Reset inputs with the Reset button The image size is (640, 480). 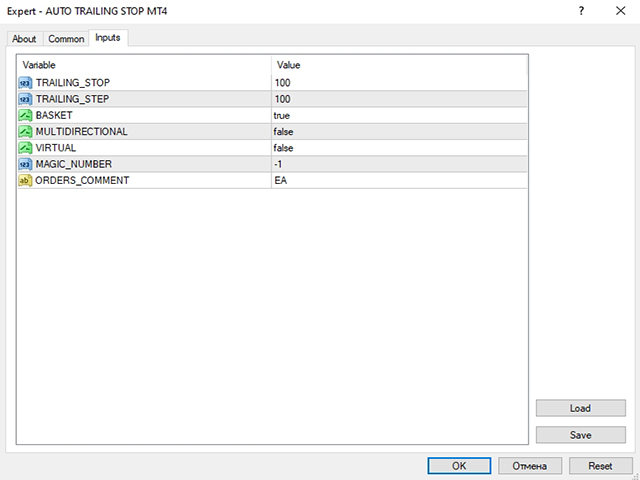600,466
